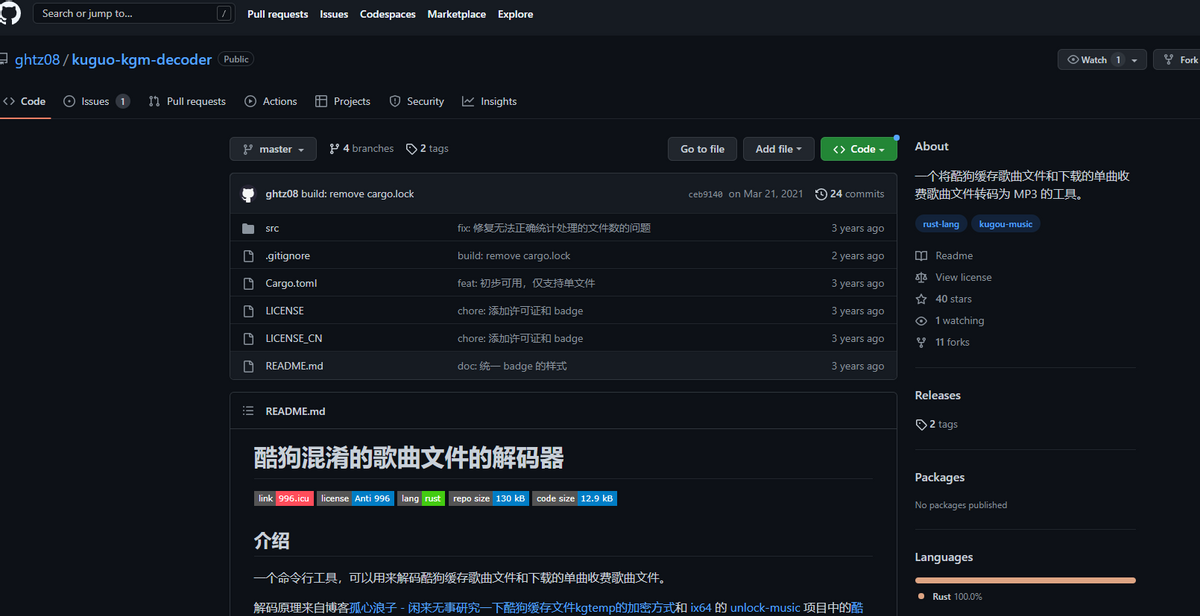Open the ghtz08 owner profile link
Viewport: 1200px width, 616px height.
37,60
